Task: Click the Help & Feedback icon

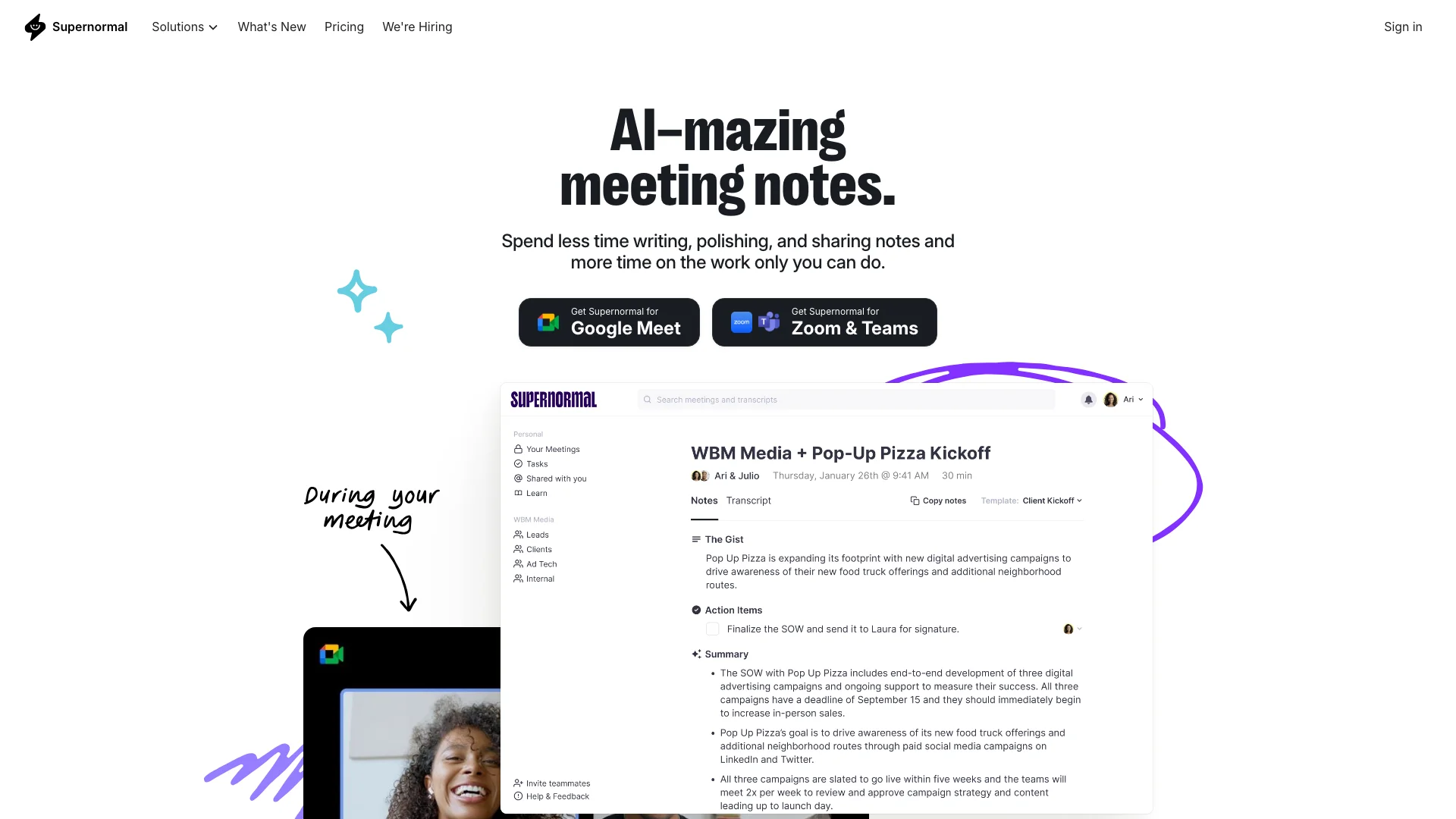Action: (518, 796)
